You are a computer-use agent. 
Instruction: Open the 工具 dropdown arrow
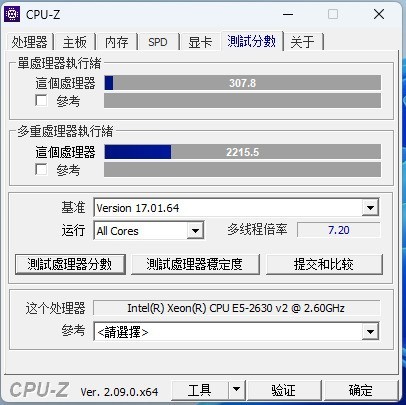pyautogui.click(x=236, y=389)
